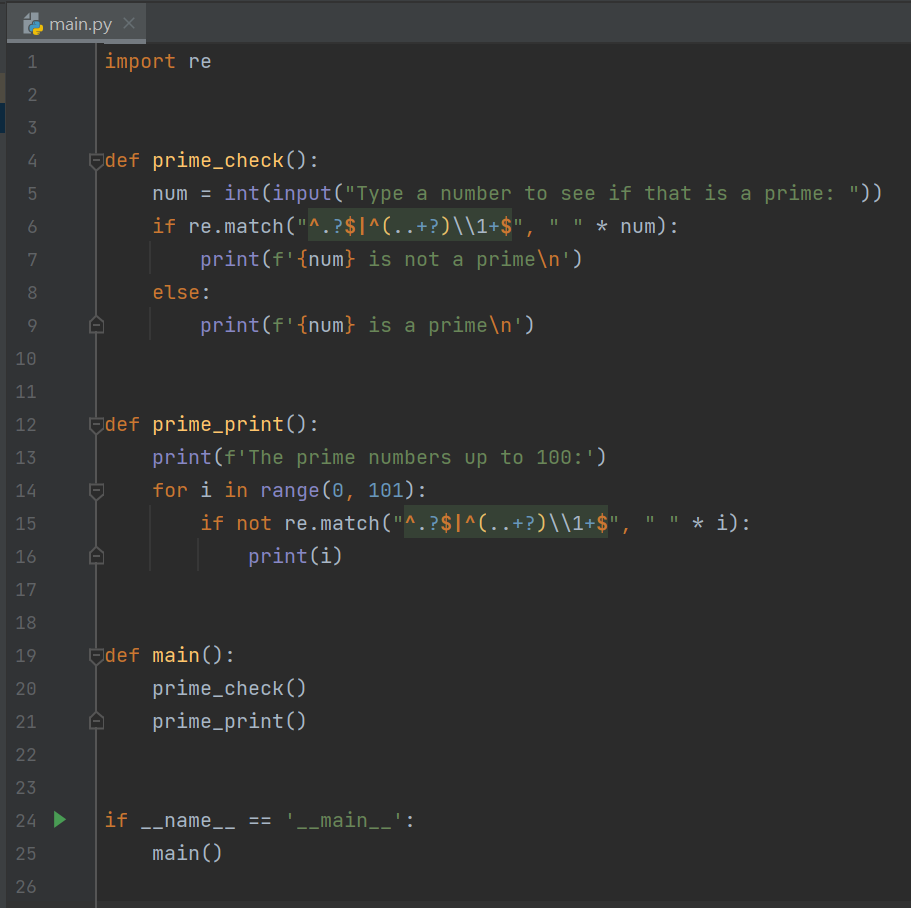This screenshot has width=911, height=908.
Task: Click the Python file icon on main.py tab
Action: click(x=33, y=24)
